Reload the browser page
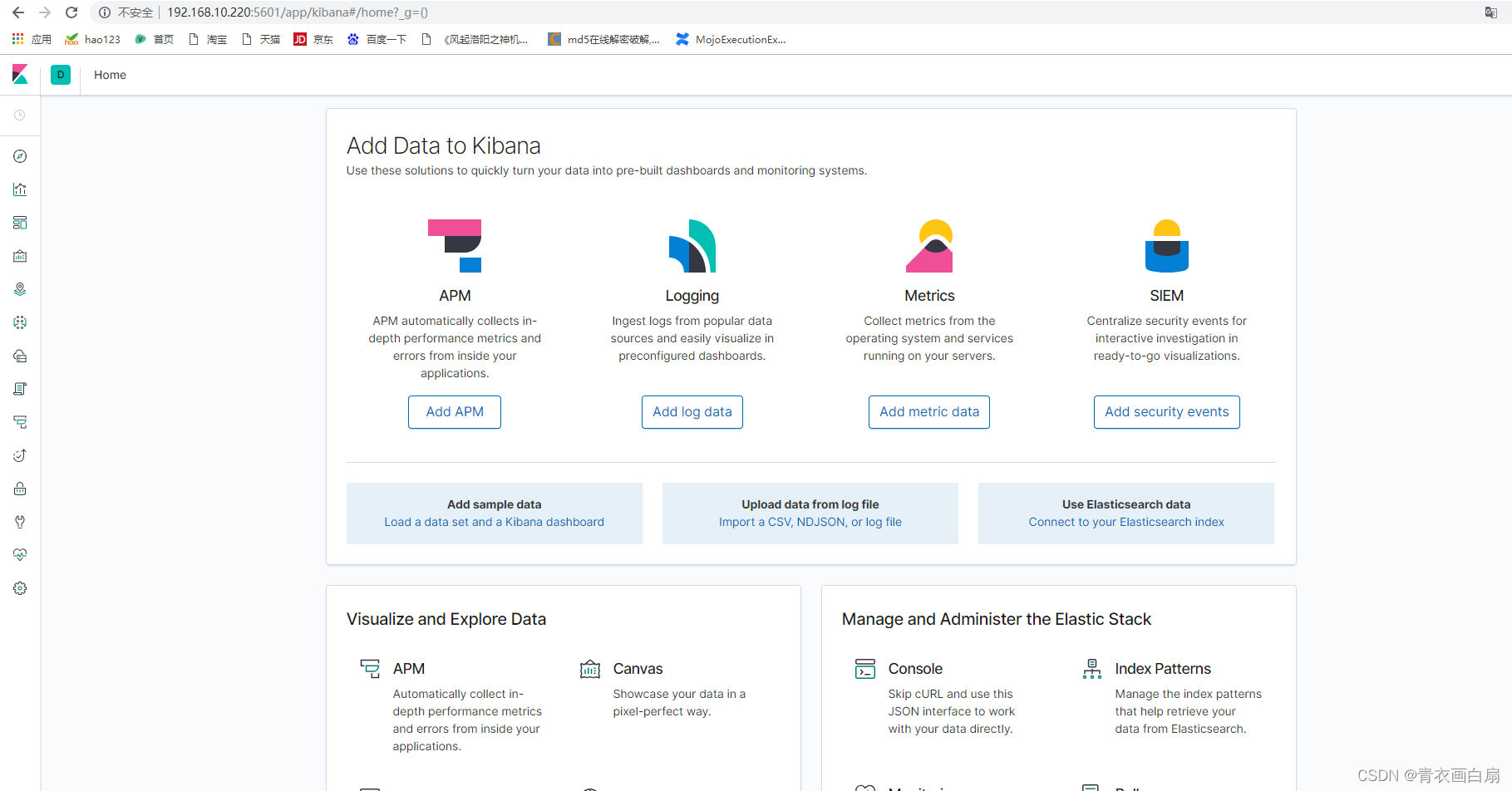 71,12
